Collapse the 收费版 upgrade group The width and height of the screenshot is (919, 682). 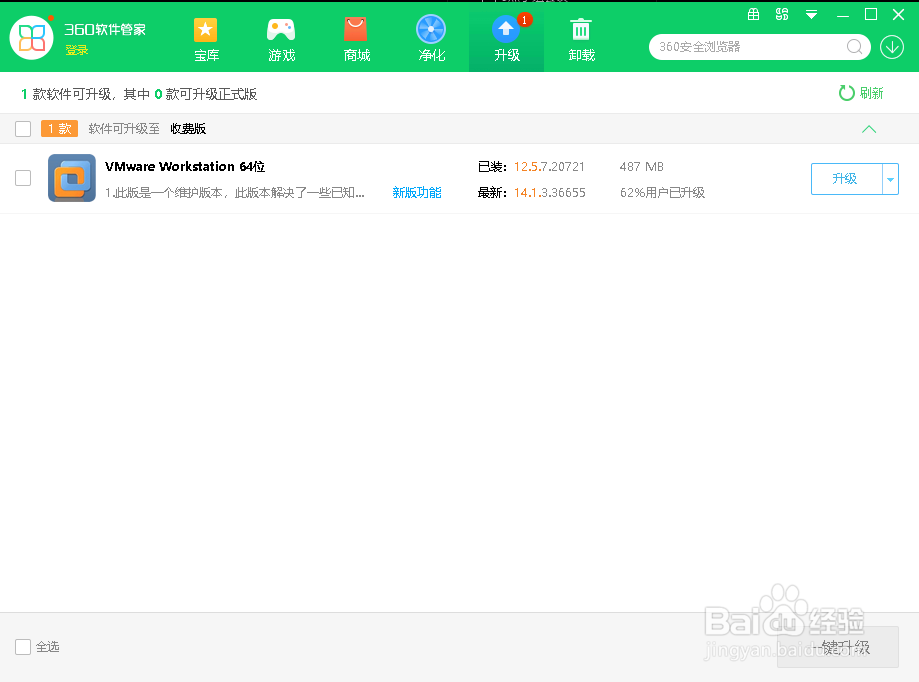click(x=869, y=129)
